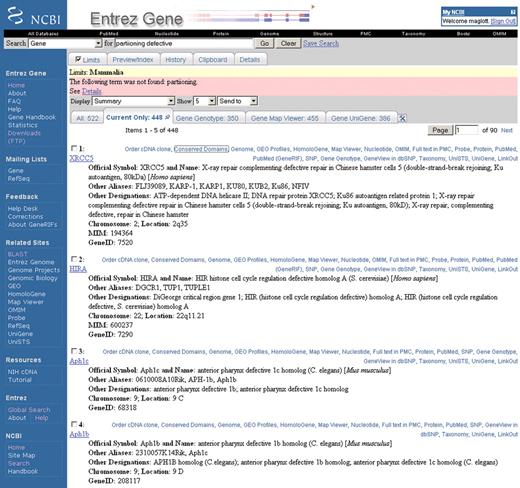The image size is (520, 488).
Task: Open Tutorial under Resources
Action: tap(20, 380)
